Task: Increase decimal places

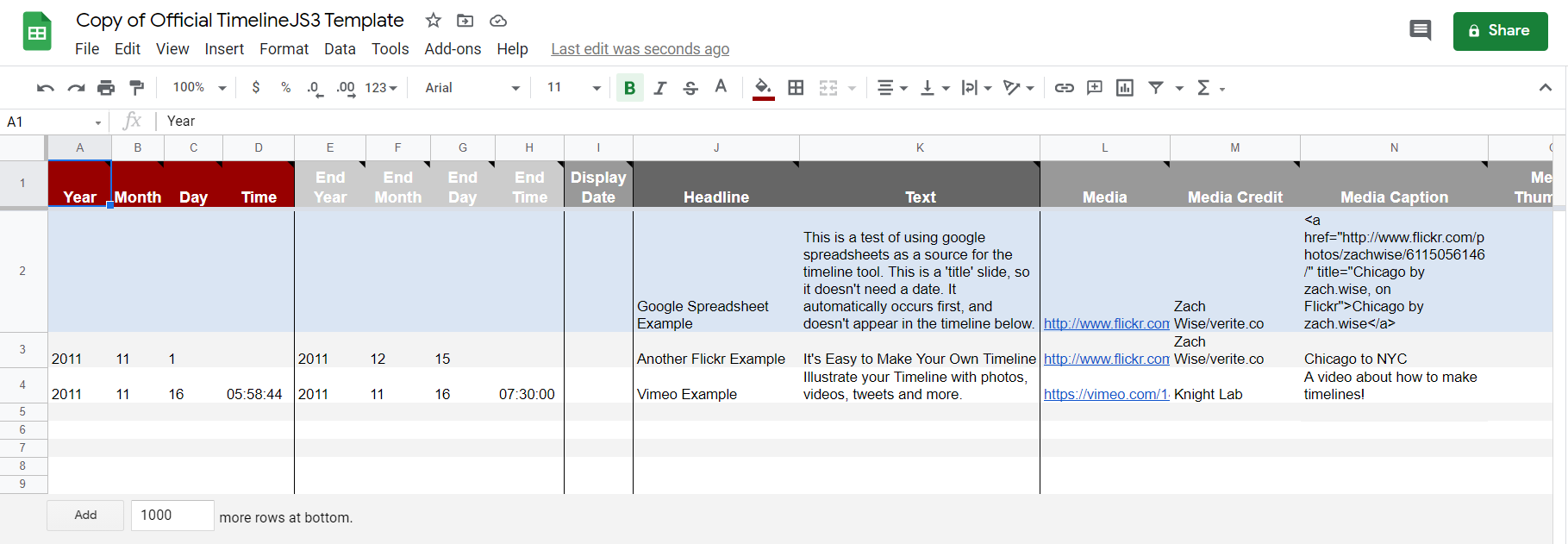Action: tap(346, 88)
